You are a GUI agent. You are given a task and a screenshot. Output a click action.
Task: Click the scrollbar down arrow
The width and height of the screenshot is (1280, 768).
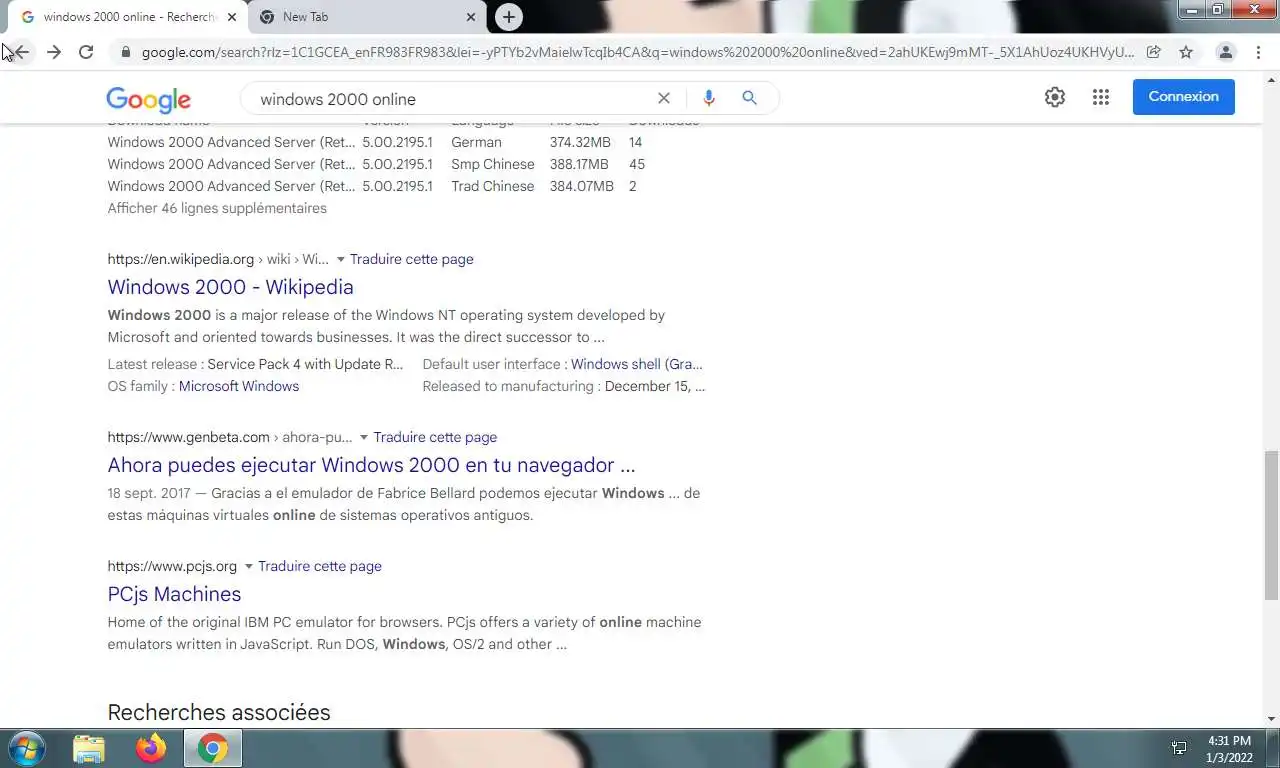pyautogui.click(x=1271, y=719)
